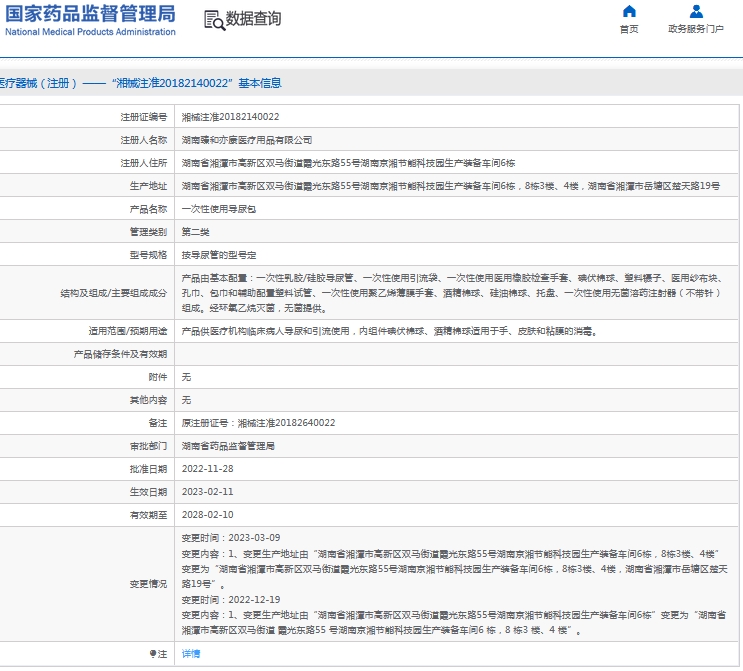Screen dimensions: 743x671
Task: Click the 型号规格 row label
Action: point(148,255)
